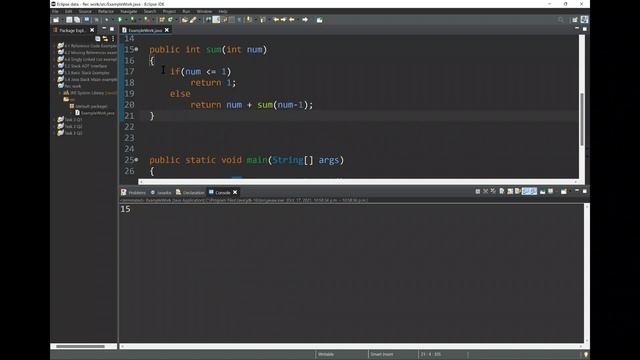Click the console output '15'
Viewport: 640px width, 360px height.
126,209
